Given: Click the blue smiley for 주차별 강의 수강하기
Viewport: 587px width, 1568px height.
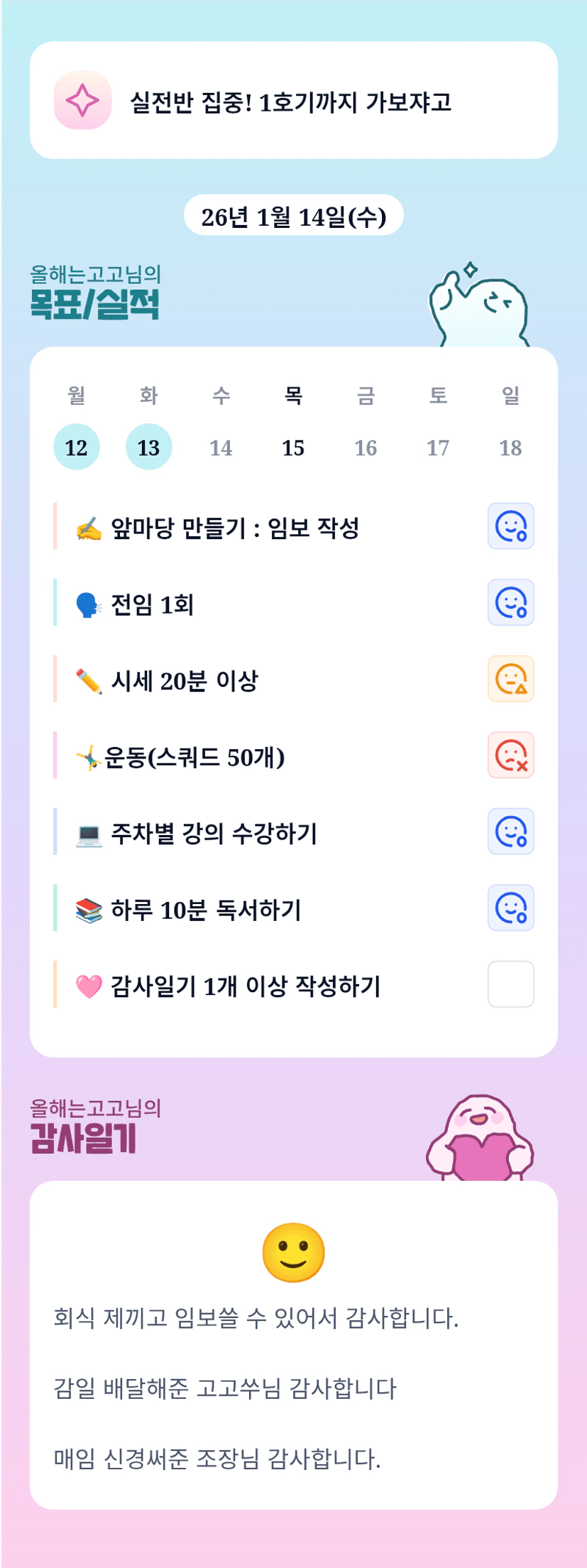Looking at the screenshot, I should 510,832.
